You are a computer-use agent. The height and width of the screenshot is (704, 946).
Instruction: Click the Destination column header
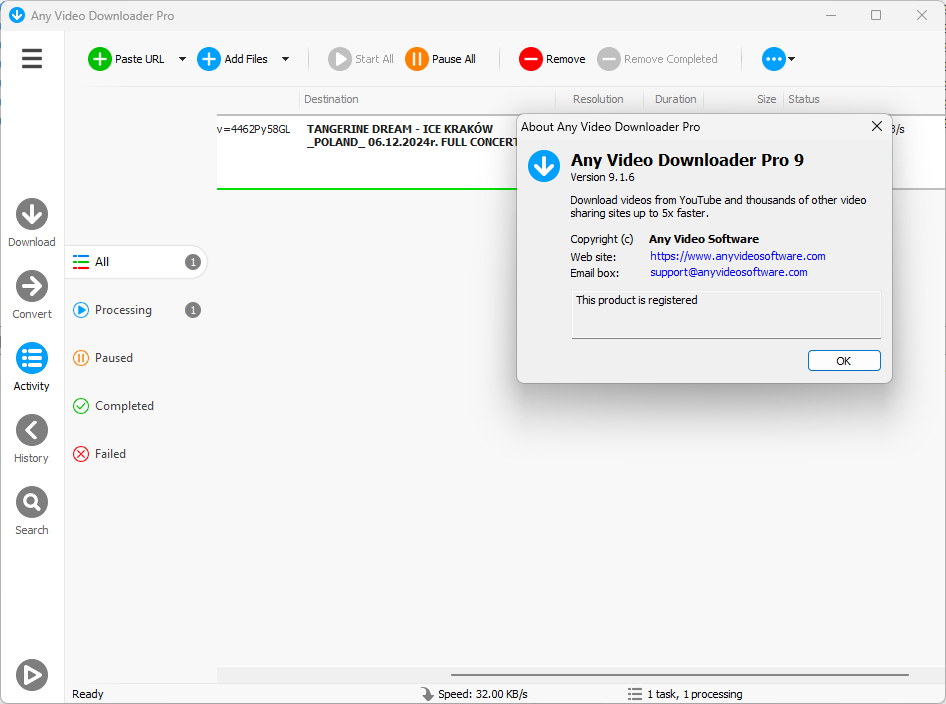[x=331, y=99]
